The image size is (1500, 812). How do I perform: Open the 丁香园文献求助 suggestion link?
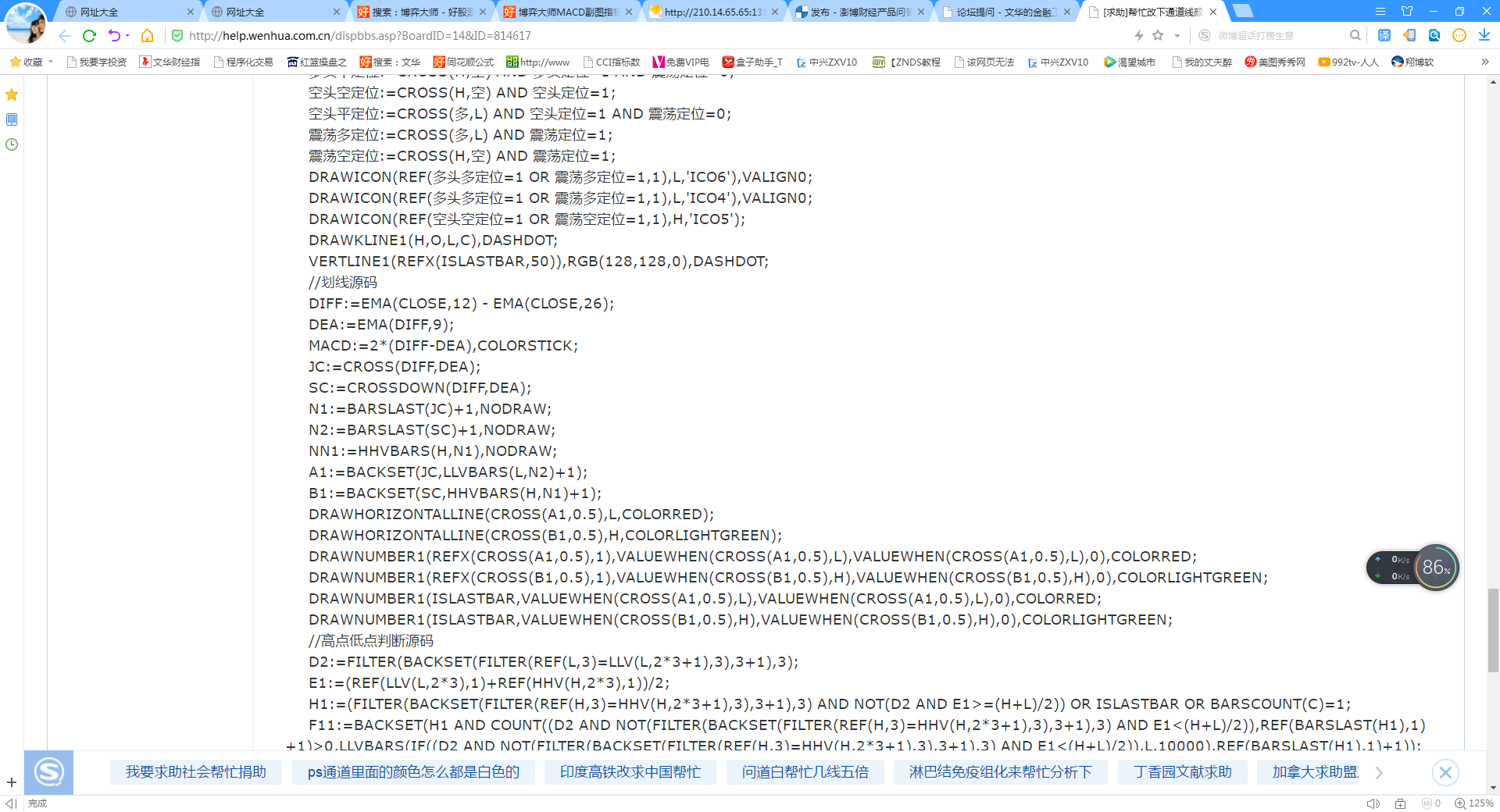click(1182, 772)
